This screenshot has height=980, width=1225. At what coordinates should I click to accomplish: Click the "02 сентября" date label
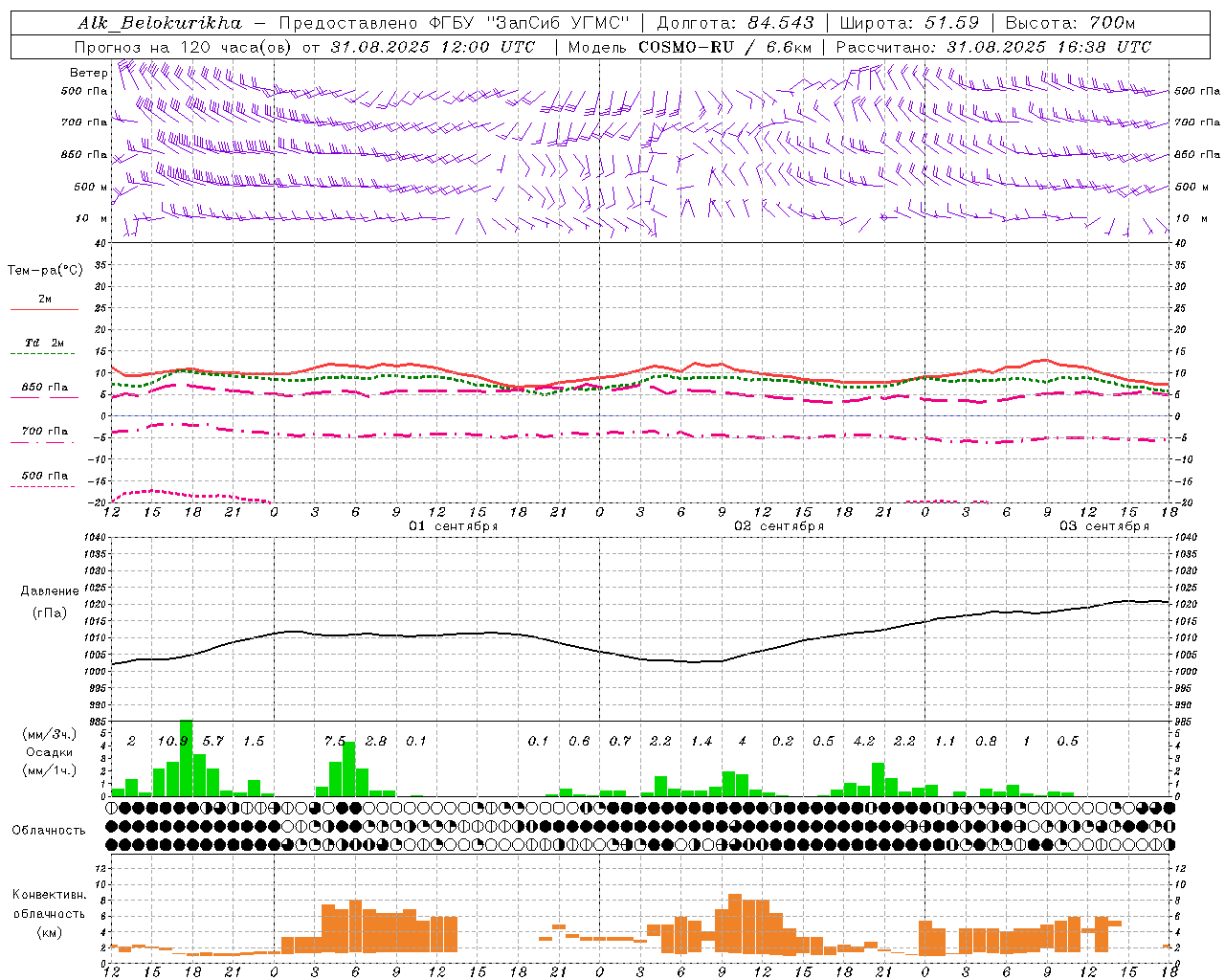[x=779, y=526]
